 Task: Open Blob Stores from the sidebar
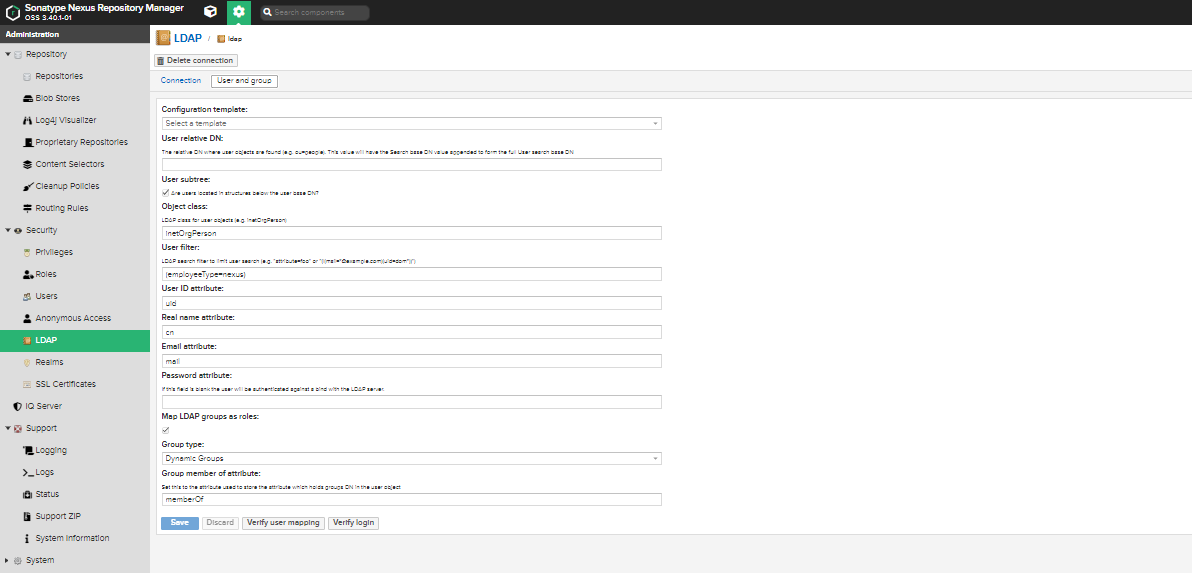click(57, 98)
